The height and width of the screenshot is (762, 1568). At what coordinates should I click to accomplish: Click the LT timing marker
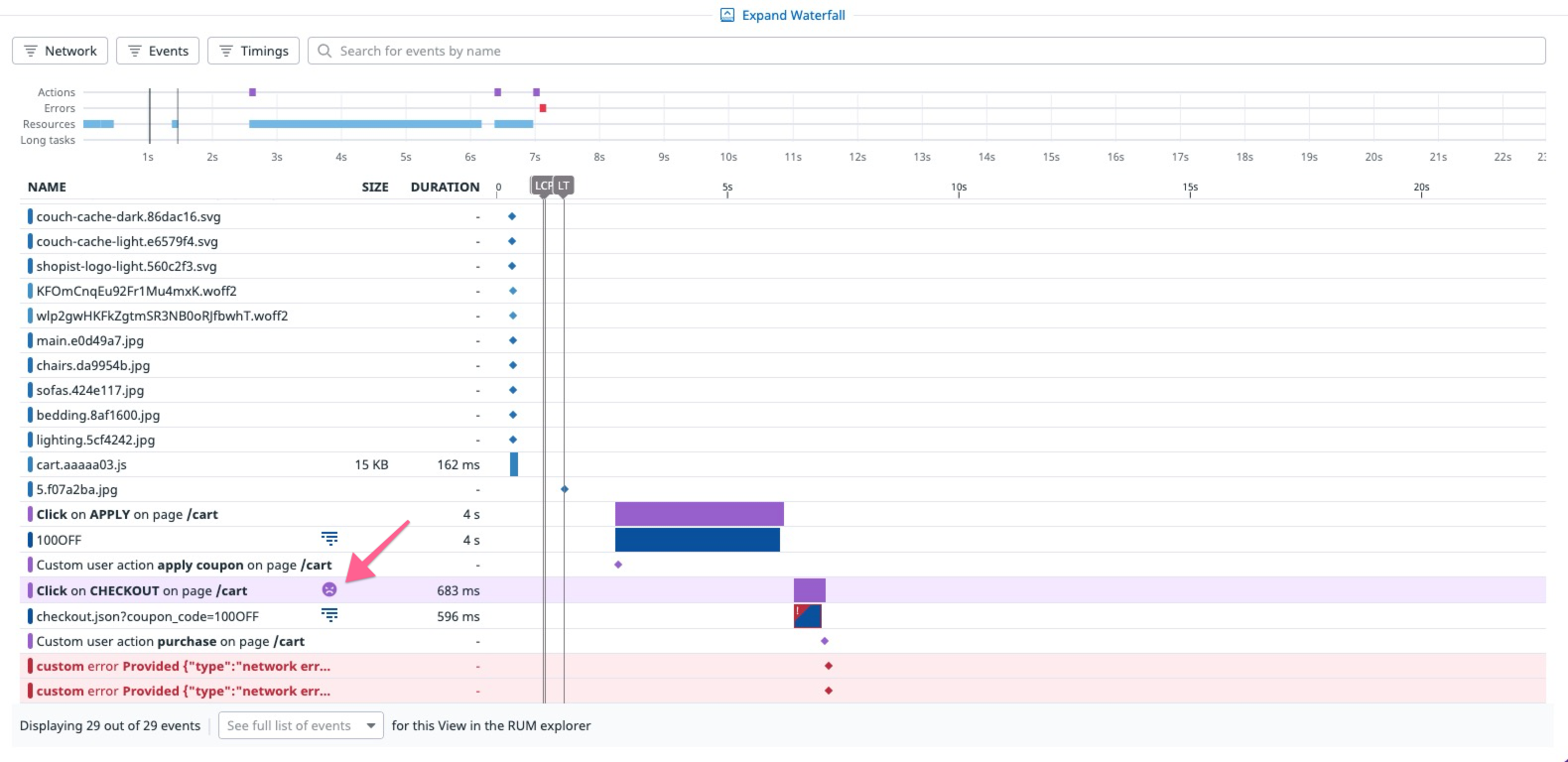(x=564, y=186)
